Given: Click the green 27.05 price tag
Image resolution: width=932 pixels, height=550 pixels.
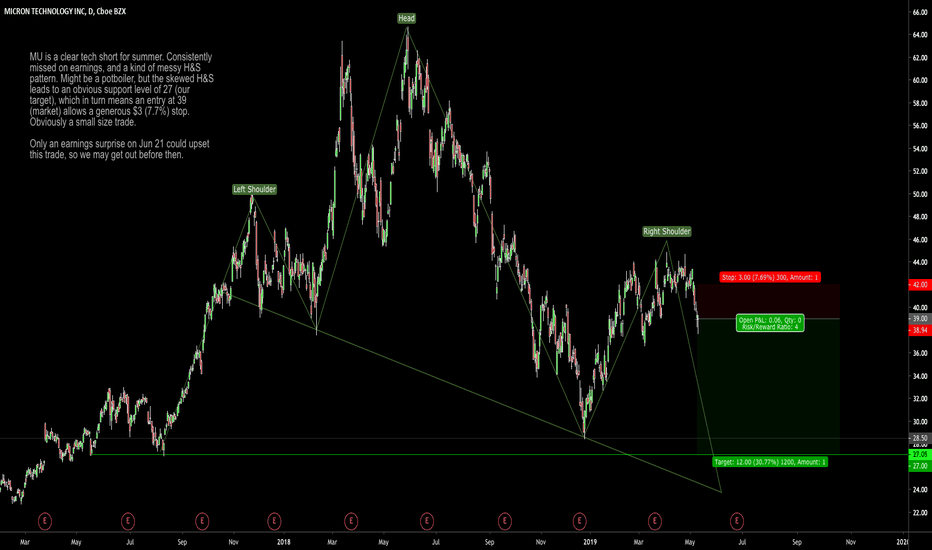Looking at the screenshot, I should (920, 454).
